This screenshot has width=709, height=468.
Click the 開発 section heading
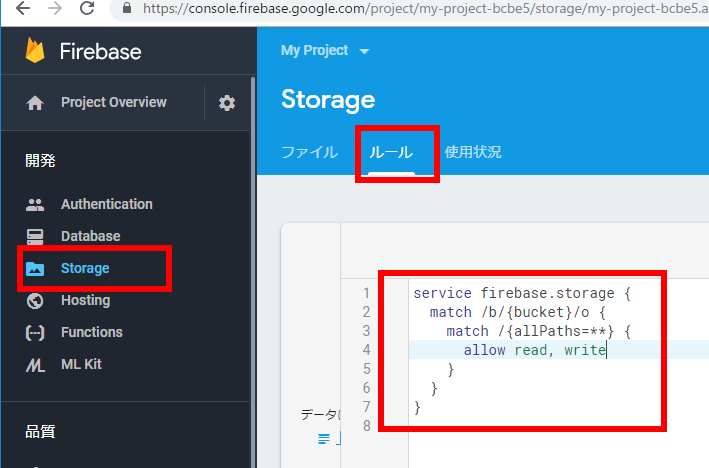click(x=40, y=161)
